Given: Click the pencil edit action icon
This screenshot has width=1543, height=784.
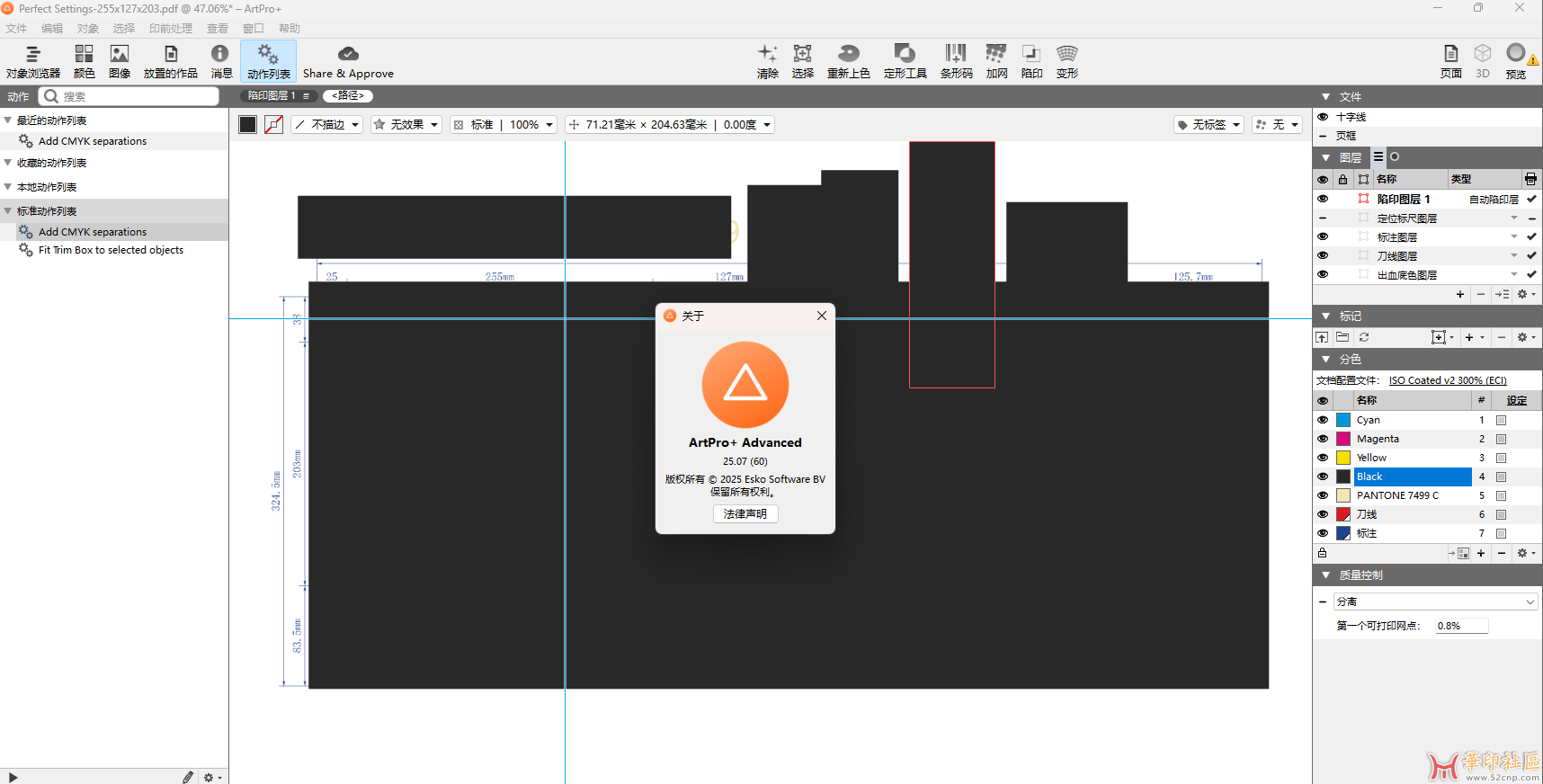Looking at the screenshot, I should click(x=187, y=777).
